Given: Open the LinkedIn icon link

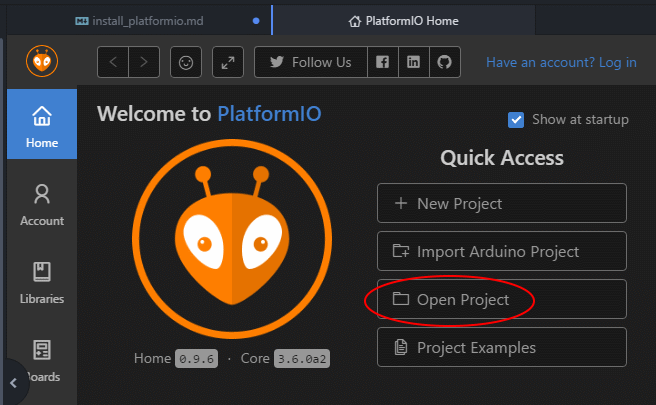Looking at the screenshot, I should [x=413, y=62].
